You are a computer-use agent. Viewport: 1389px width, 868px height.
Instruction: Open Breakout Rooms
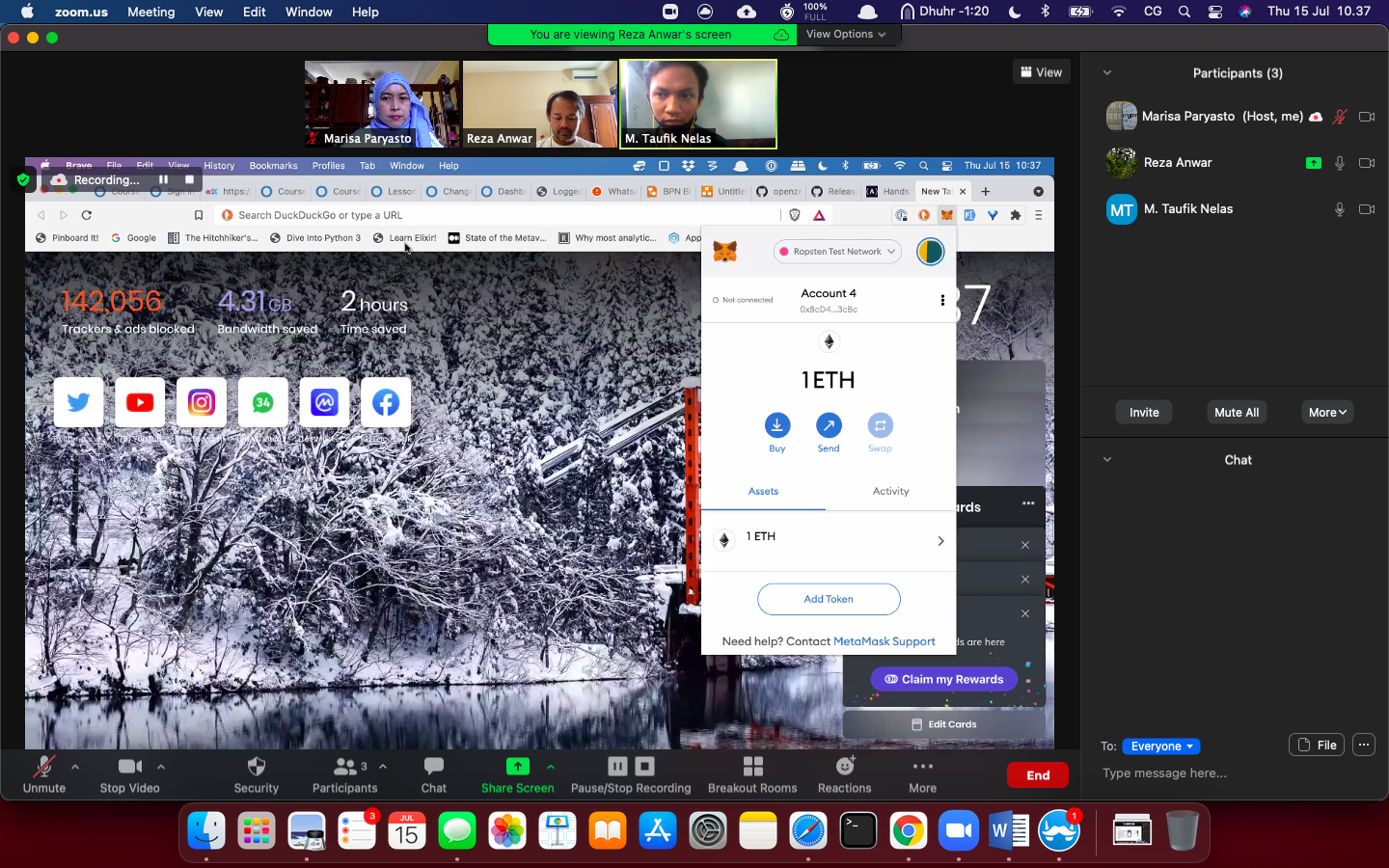click(x=752, y=774)
